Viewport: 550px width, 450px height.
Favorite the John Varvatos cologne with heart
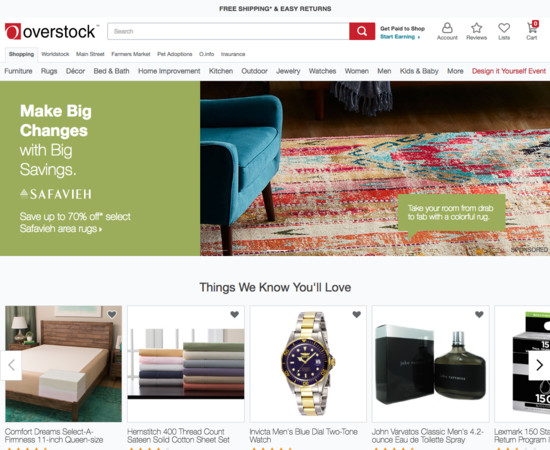[479, 314]
